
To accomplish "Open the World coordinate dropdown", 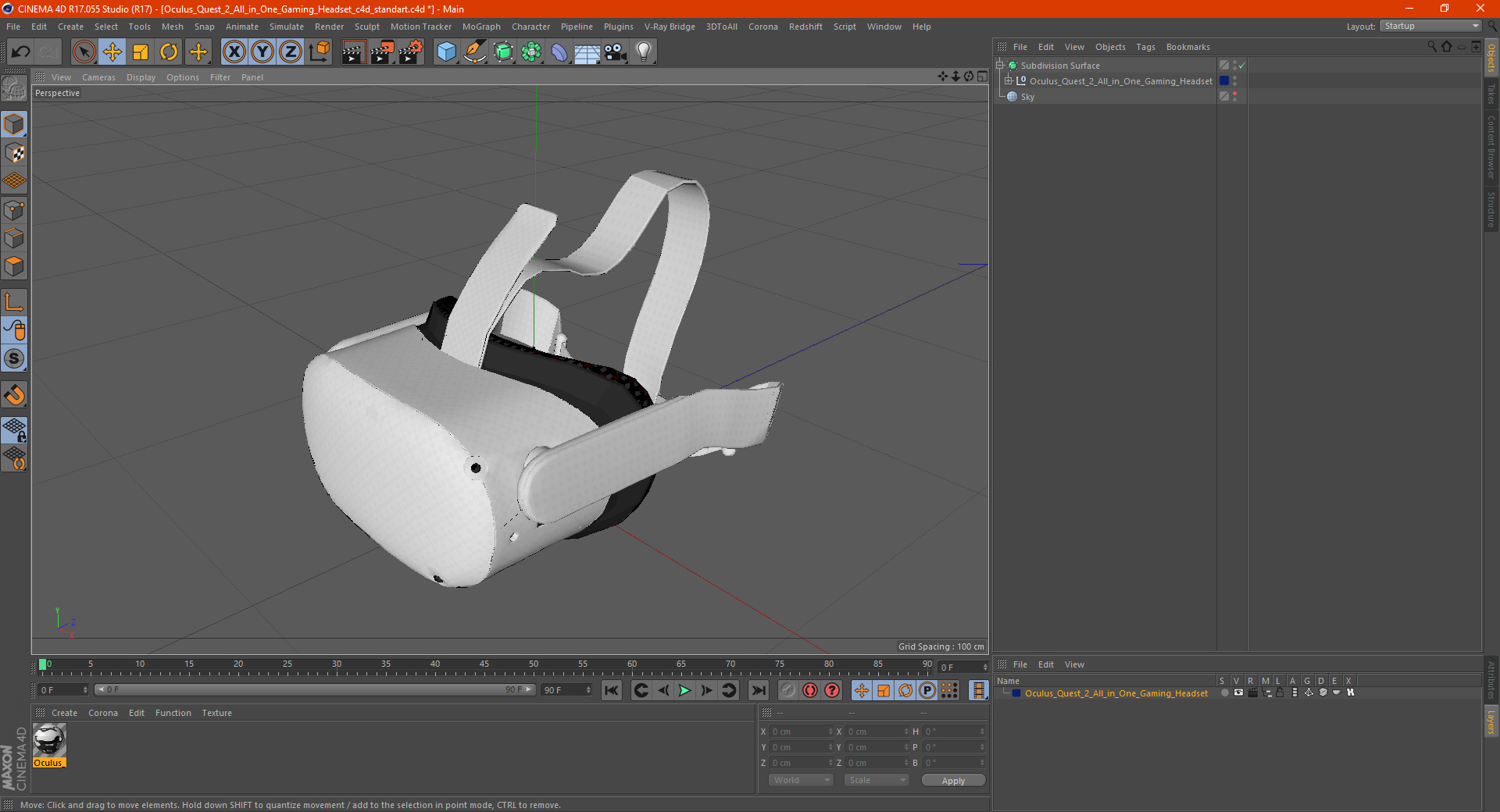I will 801,780.
